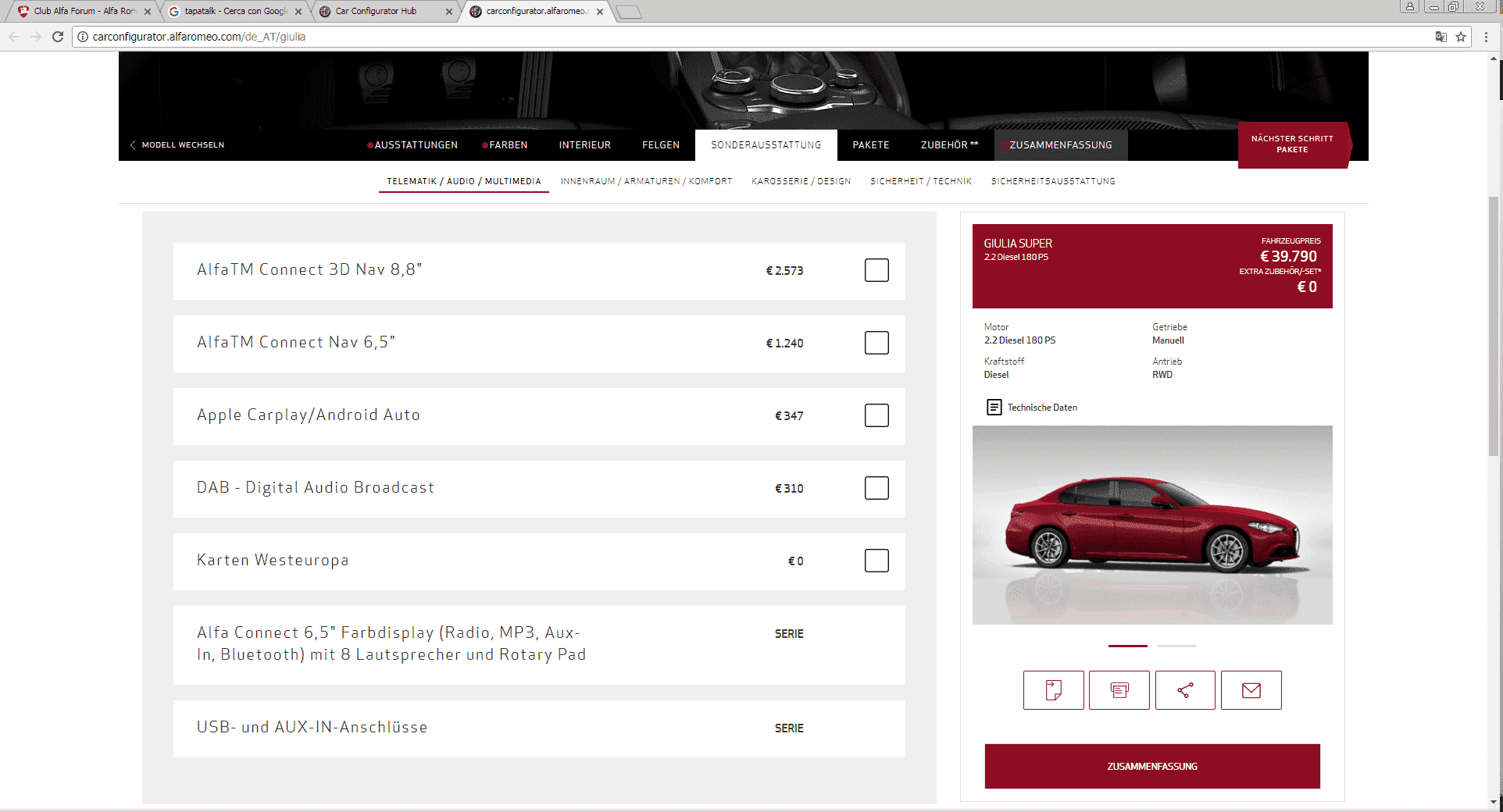The image size is (1503, 812).
Task: Go back via Modell Wechseln chevron
Action: click(134, 145)
